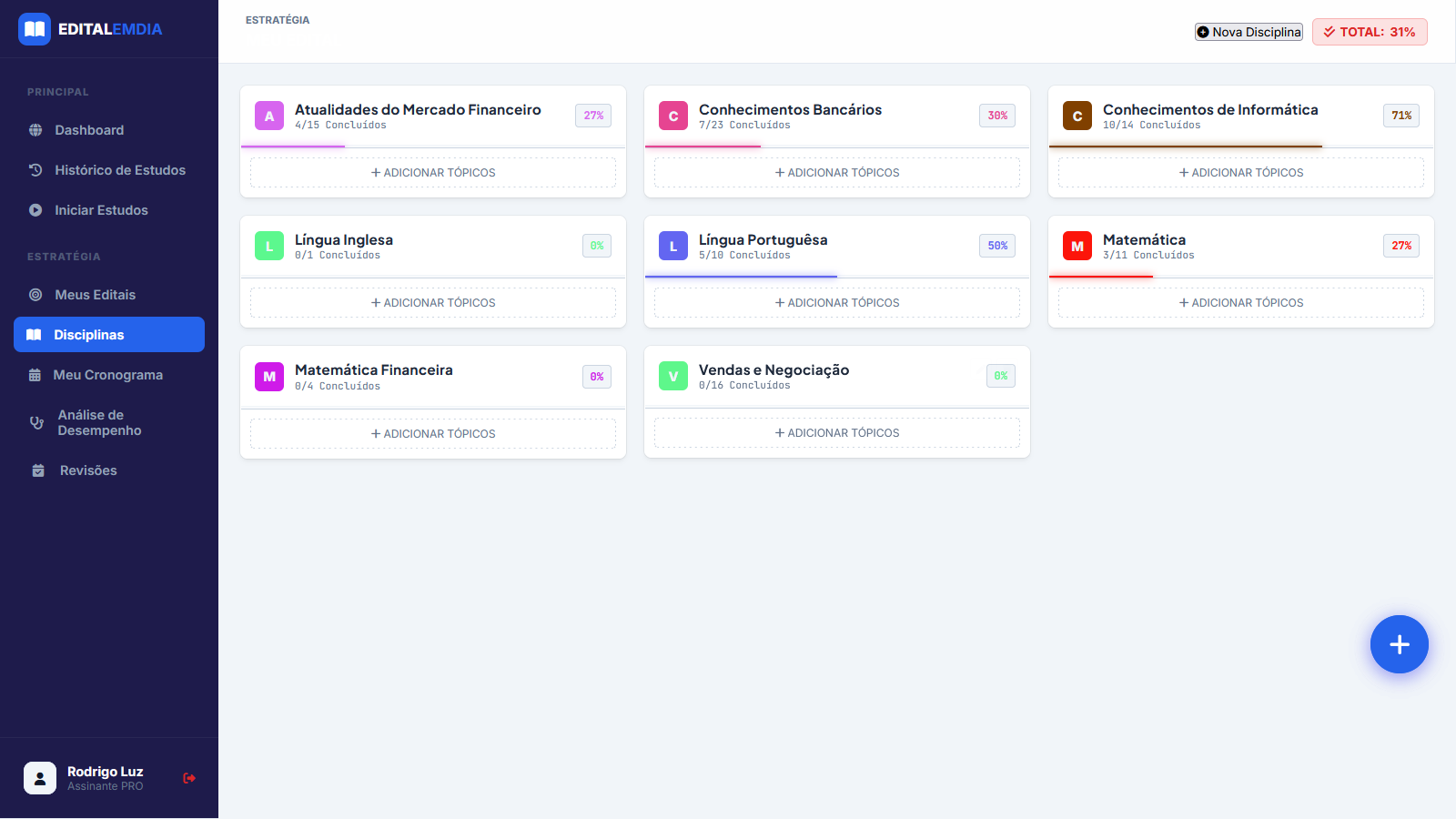Click the user avatar icon in sidebar
The image size is (1456, 819).
[x=40, y=778]
